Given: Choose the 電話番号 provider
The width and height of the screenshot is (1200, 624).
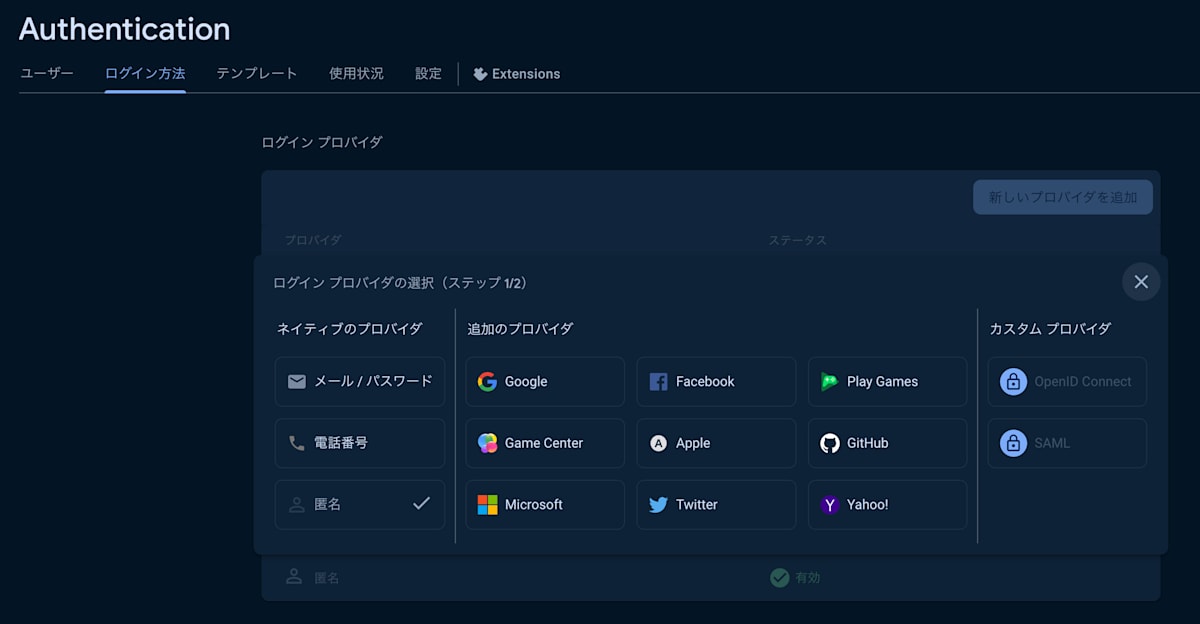Looking at the screenshot, I should (x=360, y=443).
